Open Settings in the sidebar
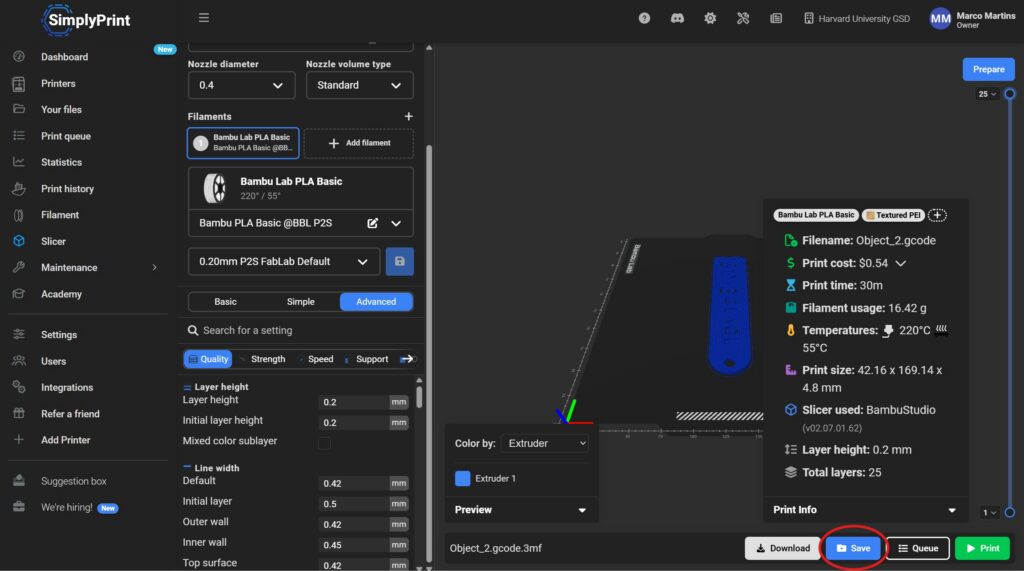Viewport: 1024px width, 571px height. pyautogui.click(x=59, y=334)
